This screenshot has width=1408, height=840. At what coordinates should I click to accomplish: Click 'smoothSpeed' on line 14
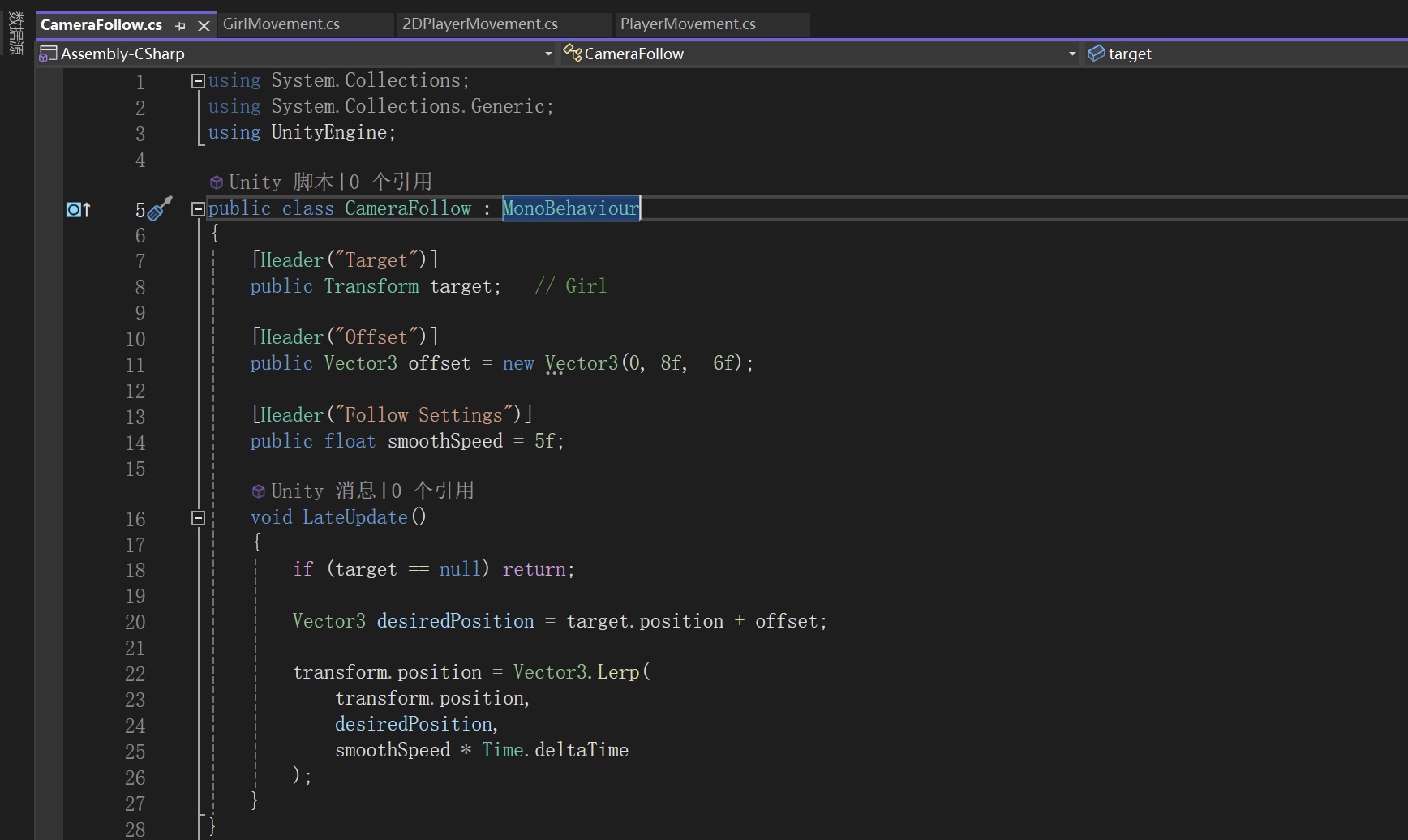click(x=445, y=441)
